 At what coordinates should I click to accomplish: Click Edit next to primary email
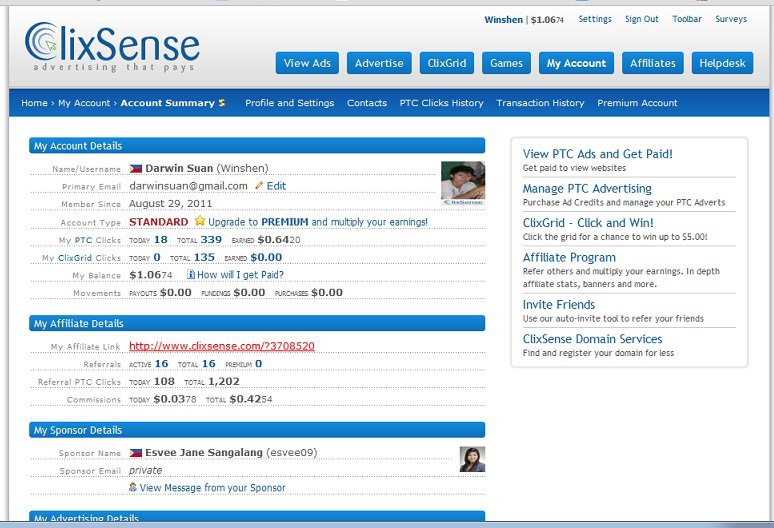click(x=276, y=186)
